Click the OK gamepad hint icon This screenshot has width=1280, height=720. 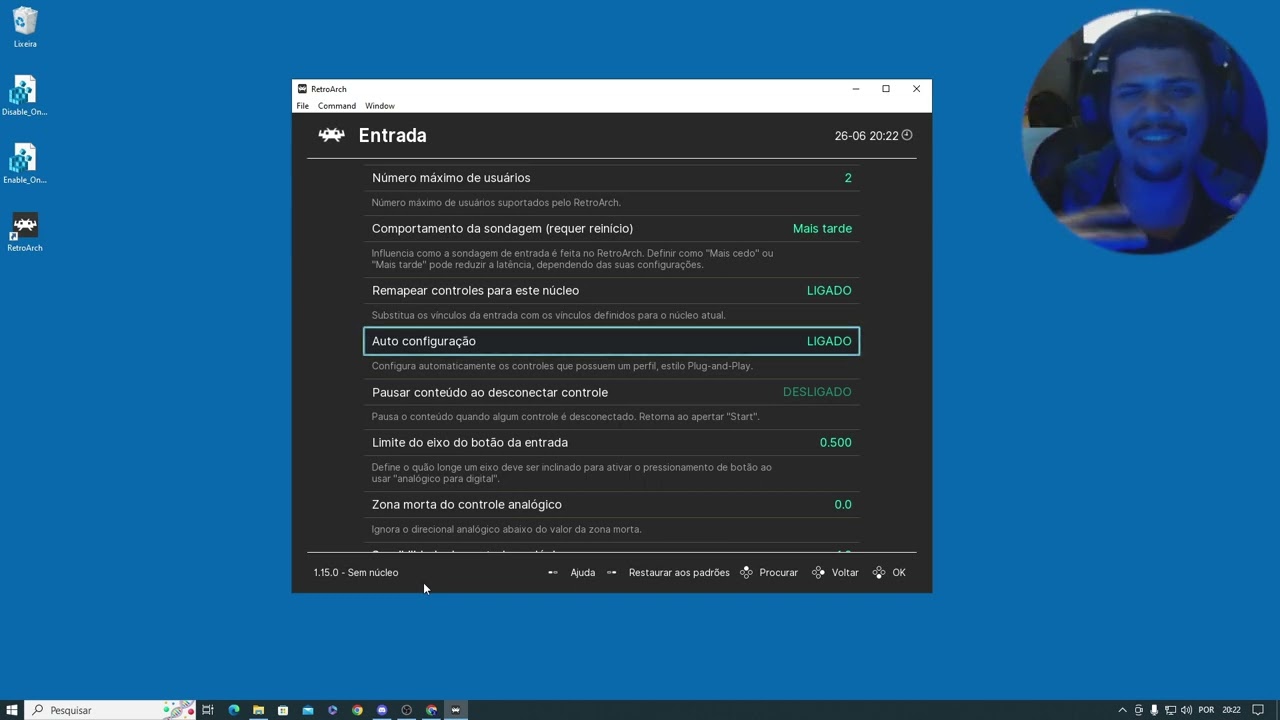click(x=879, y=572)
